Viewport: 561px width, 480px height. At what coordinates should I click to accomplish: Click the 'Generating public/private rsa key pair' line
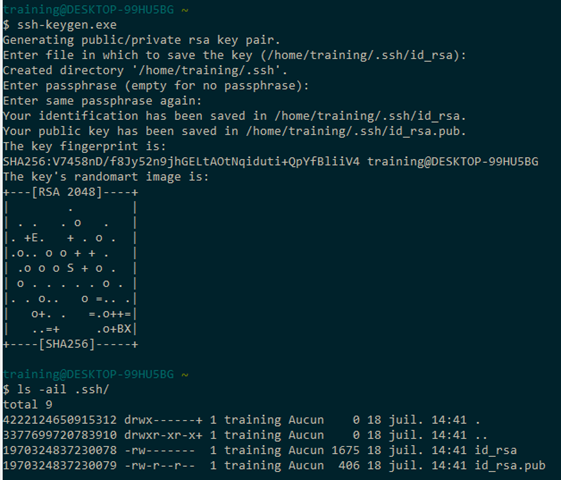click(x=141, y=40)
